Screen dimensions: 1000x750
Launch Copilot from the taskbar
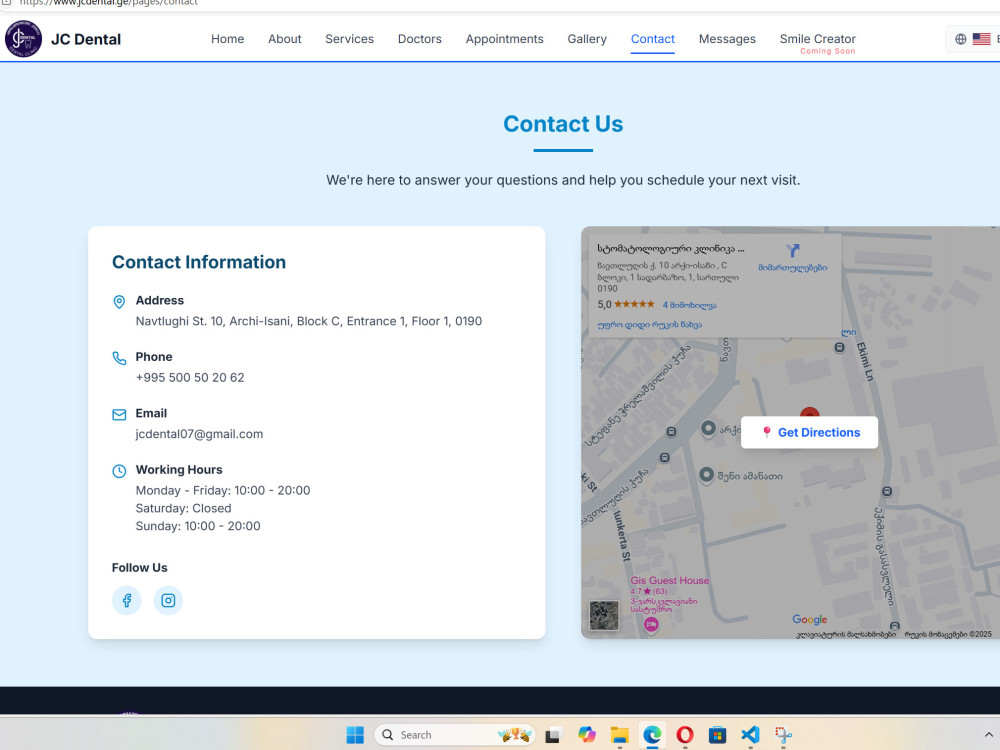586,735
